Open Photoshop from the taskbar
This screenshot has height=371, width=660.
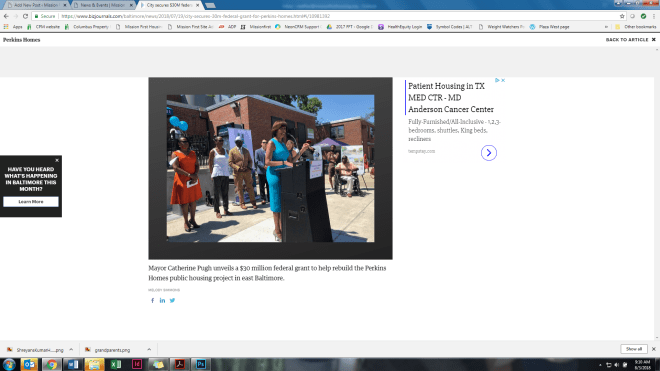(x=201, y=364)
